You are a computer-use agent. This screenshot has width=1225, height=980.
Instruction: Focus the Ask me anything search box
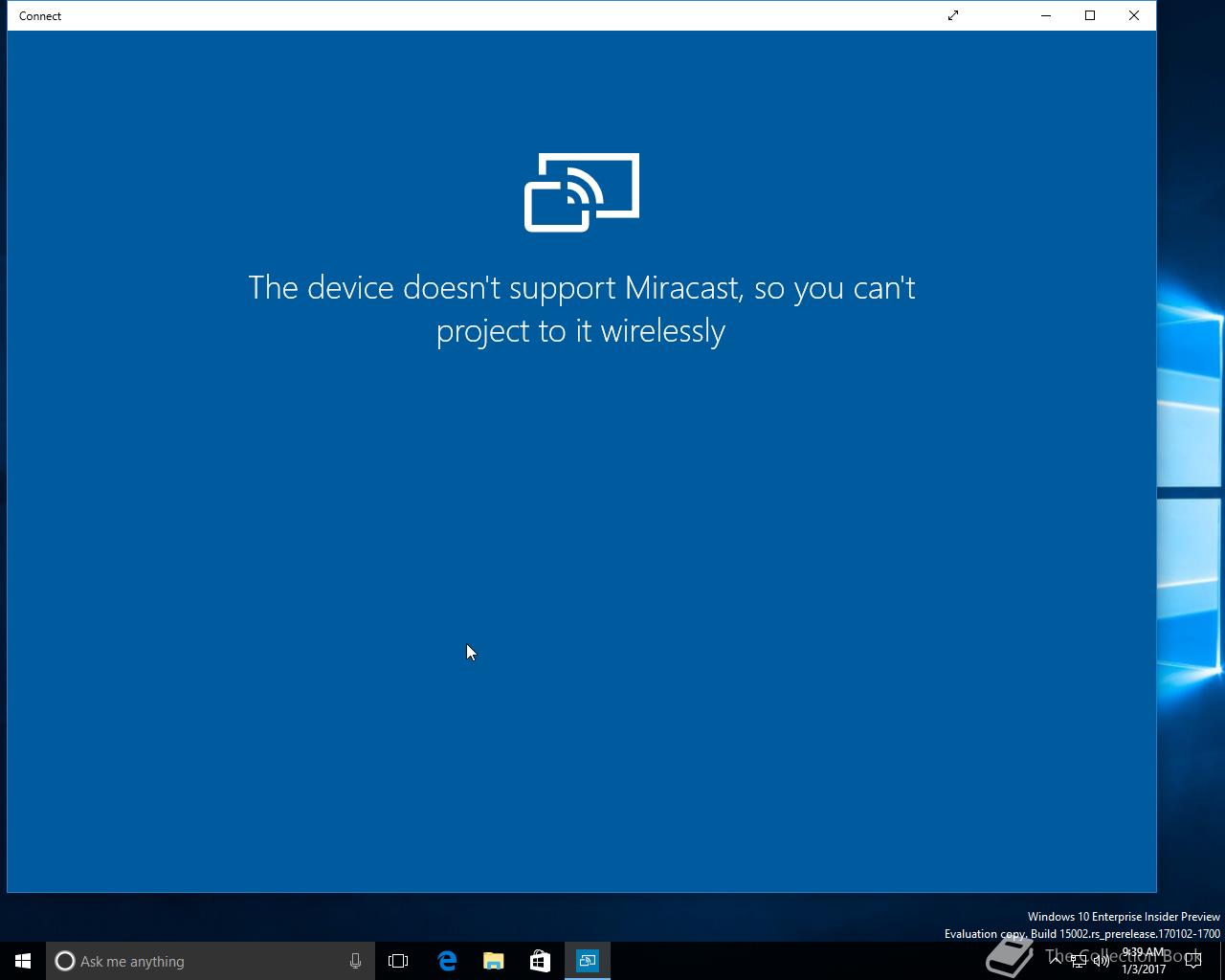pyautogui.click(x=211, y=961)
